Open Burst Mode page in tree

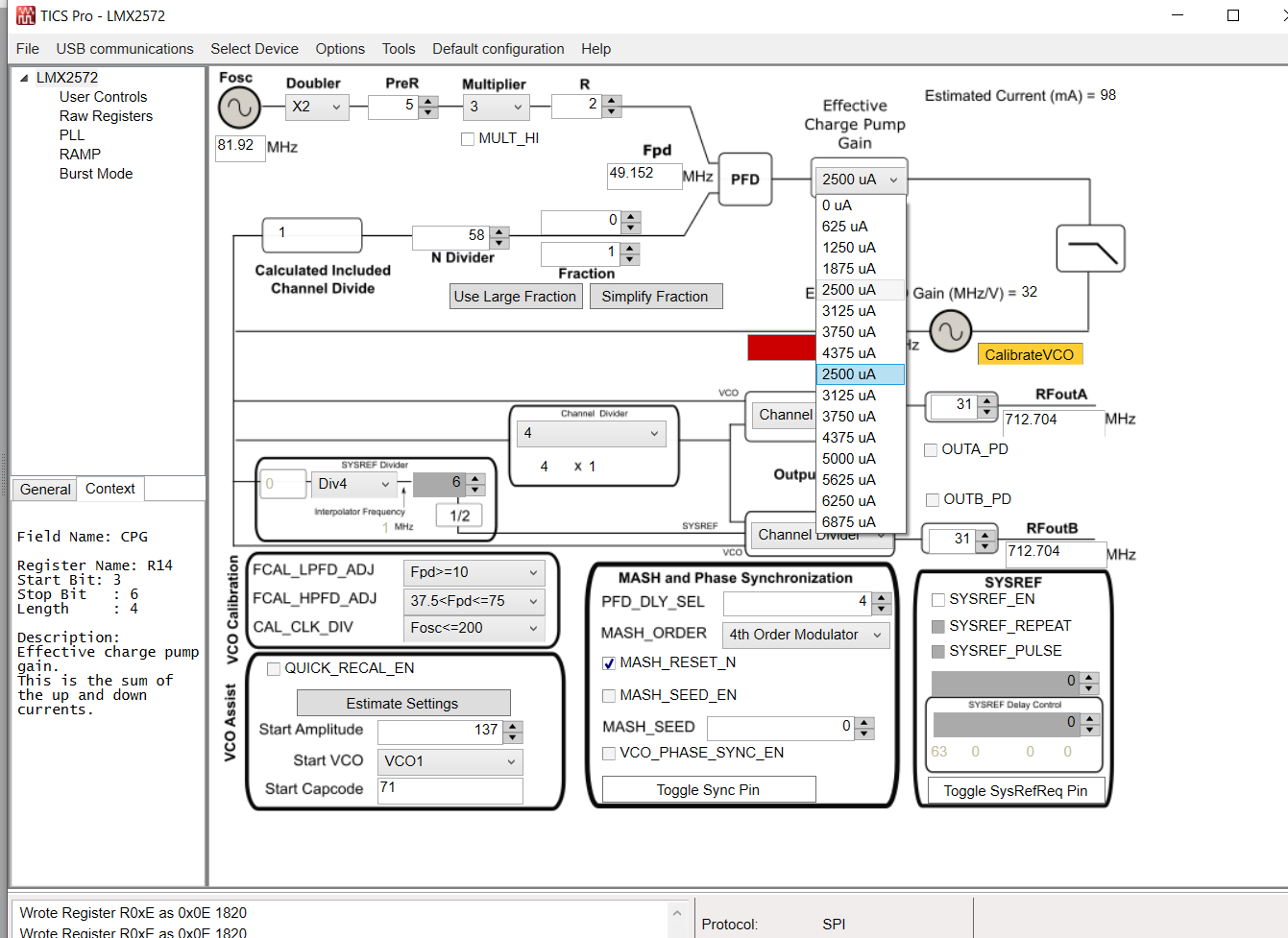96,174
